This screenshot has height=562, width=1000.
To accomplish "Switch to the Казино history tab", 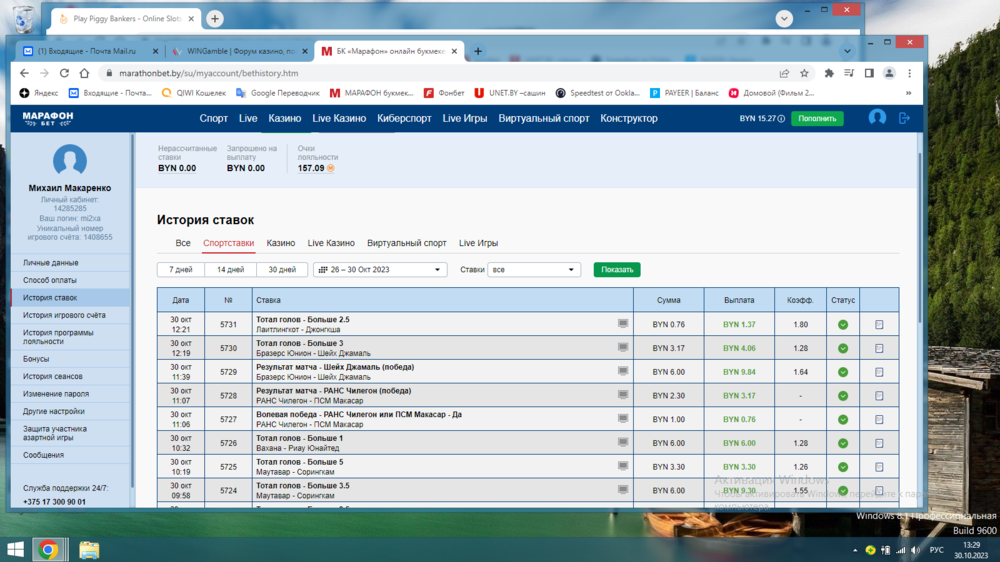I will 280,243.
